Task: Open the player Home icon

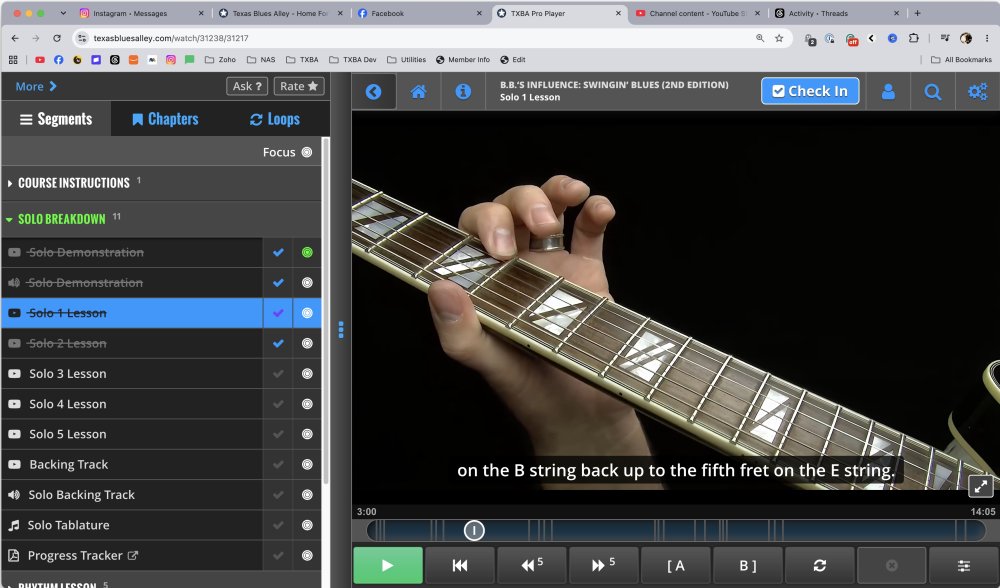Action: (418, 92)
